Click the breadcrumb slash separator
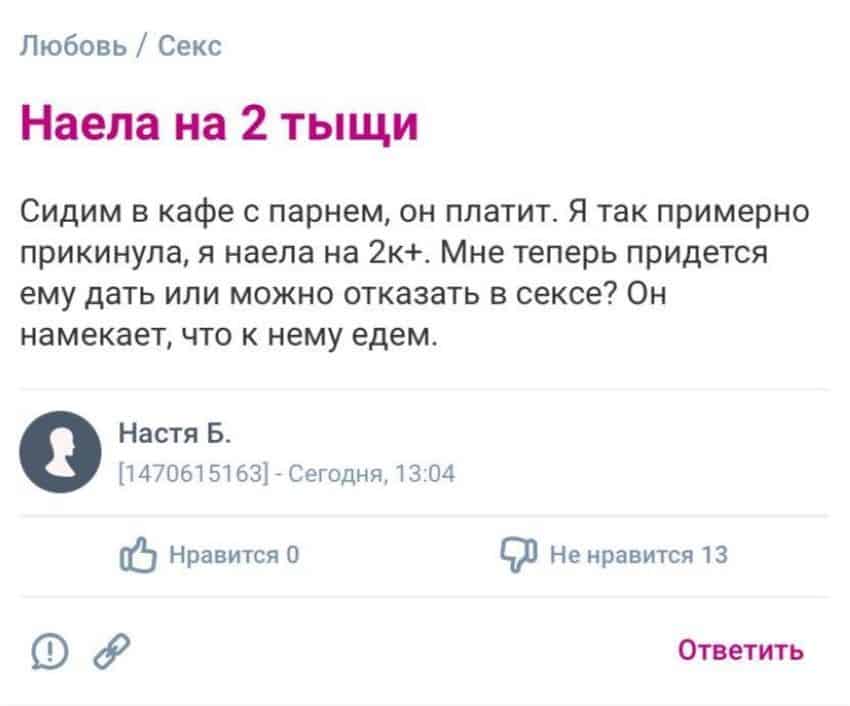The image size is (850, 706). 142,46
